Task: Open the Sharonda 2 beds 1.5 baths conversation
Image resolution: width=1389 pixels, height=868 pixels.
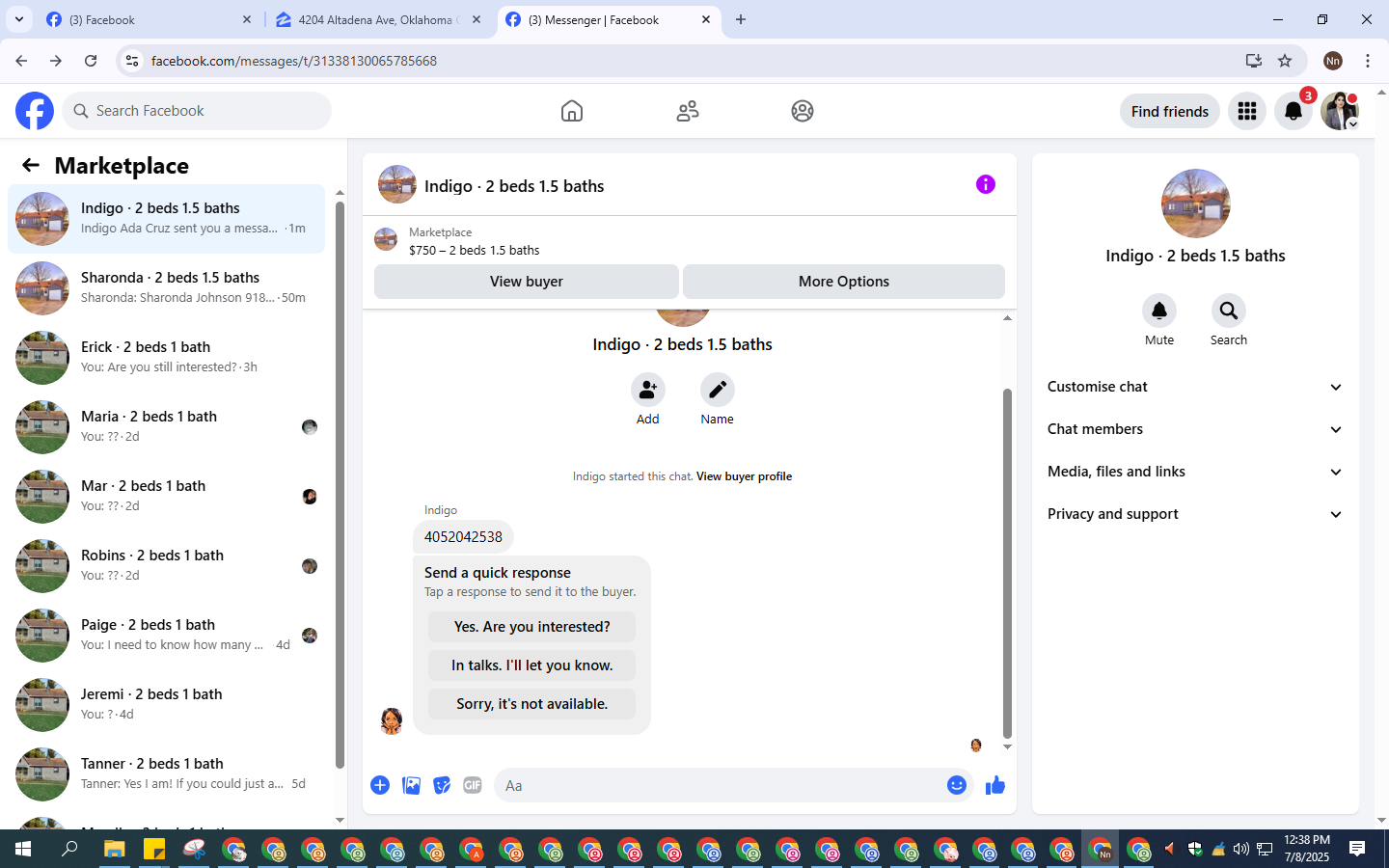Action: (166, 288)
